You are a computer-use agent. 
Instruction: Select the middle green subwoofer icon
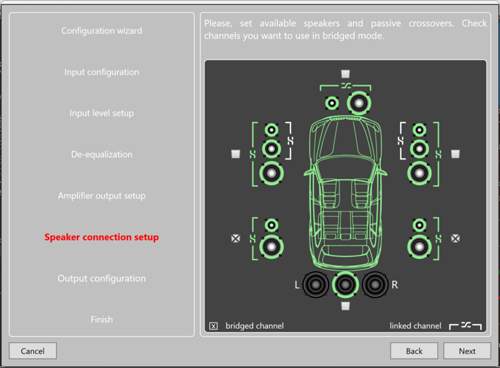345,285
